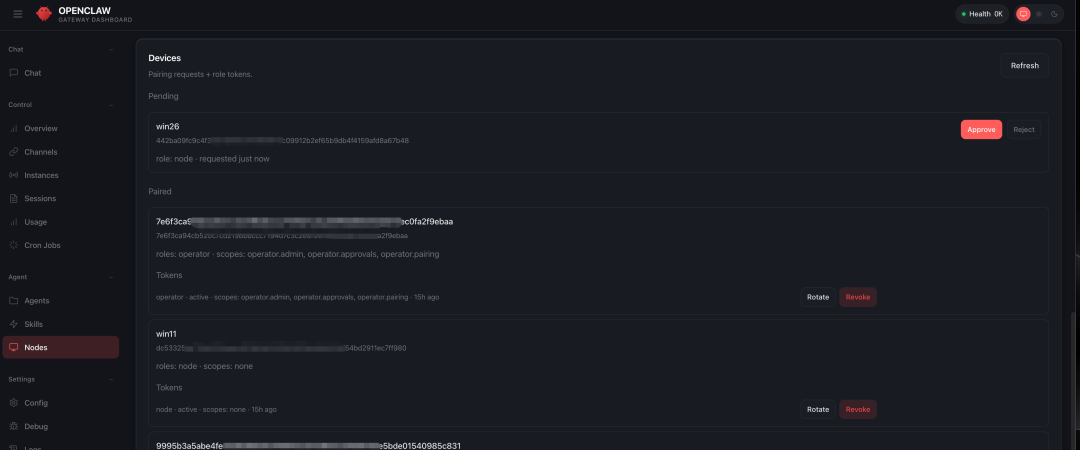Collapse the Control sidebar section
The image size is (1080, 450).
112,105
